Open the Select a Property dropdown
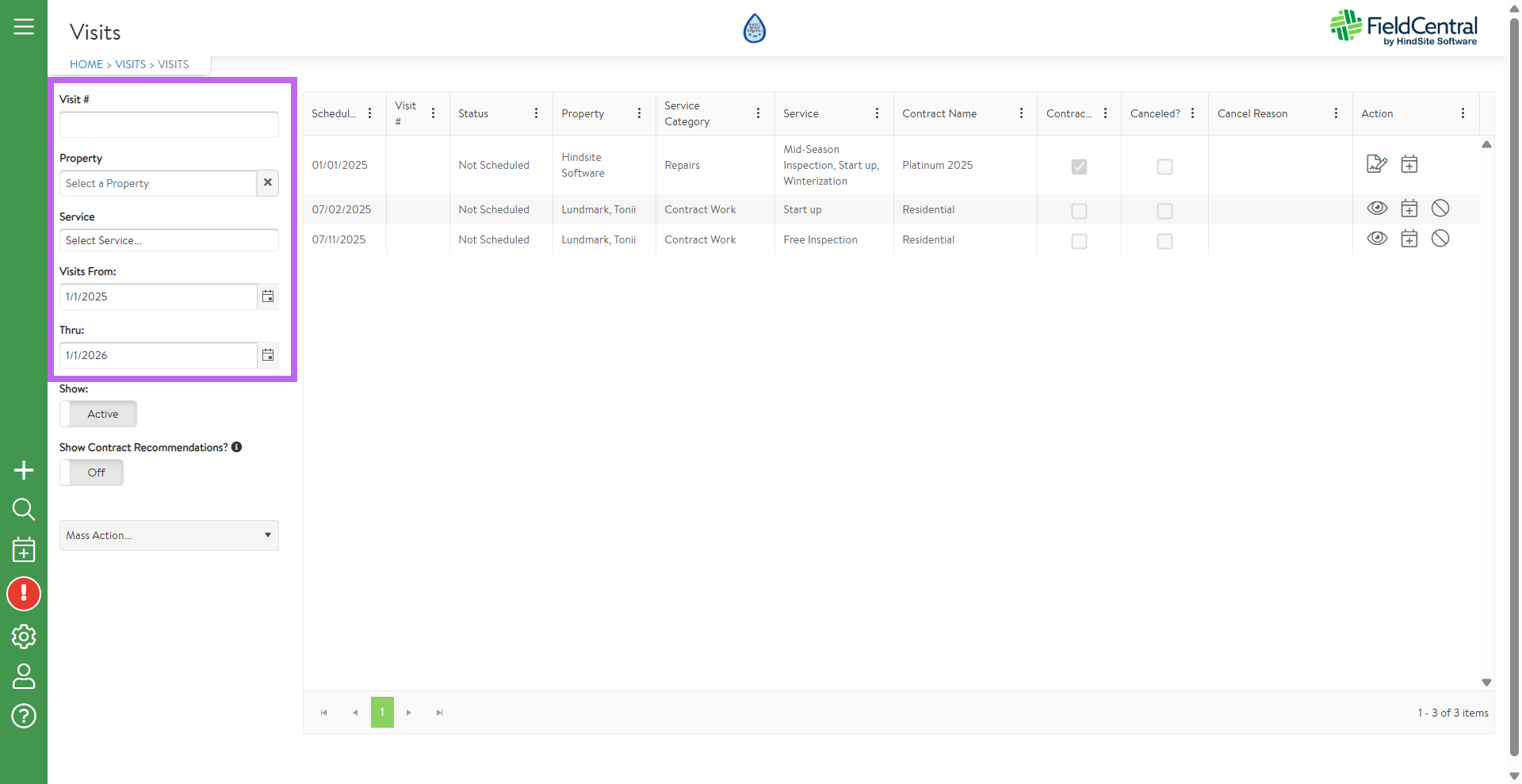Viewport: 1522px width, 784px height. pyautogui.click(x=159, y=183)
